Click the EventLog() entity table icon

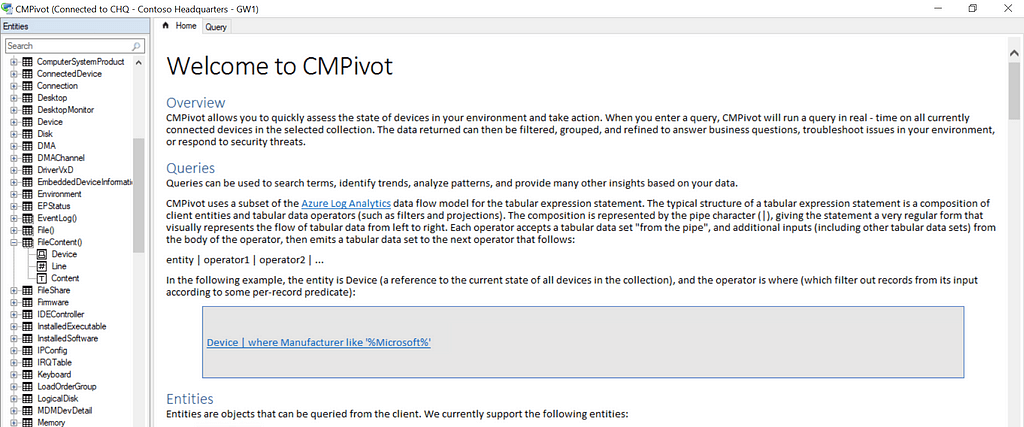pos(27,218)
